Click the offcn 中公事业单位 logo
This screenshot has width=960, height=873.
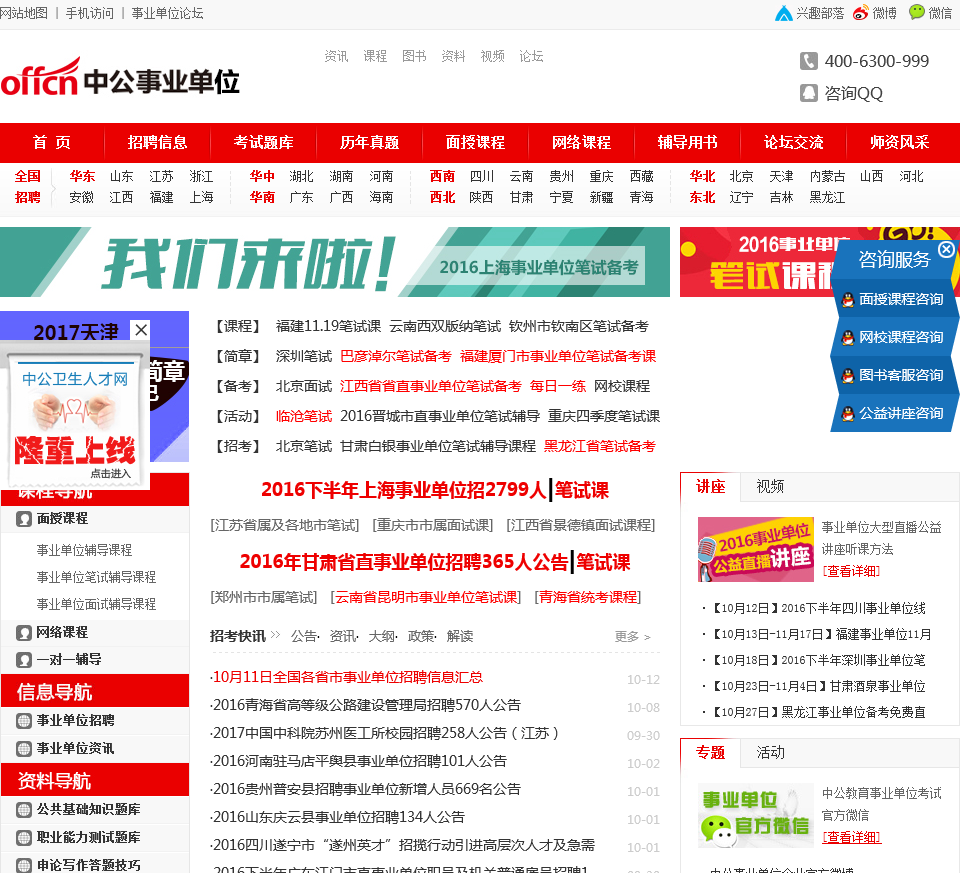coord(120,77)
